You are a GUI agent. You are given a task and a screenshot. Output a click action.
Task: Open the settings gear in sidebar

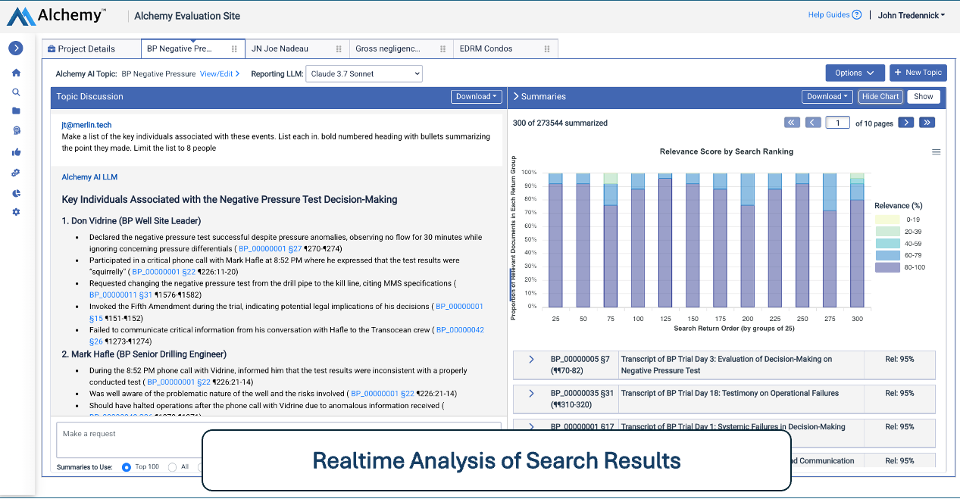(16, 212)
